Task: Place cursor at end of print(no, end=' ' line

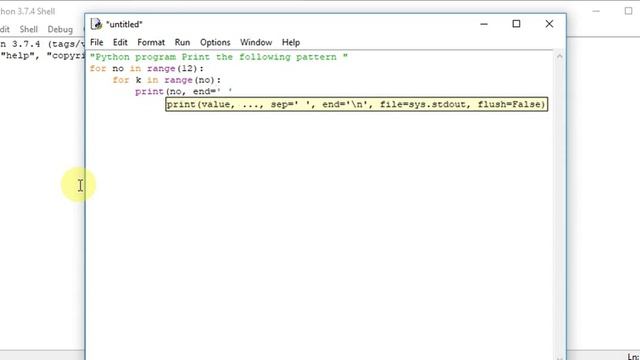Action: tap(233, 91)
